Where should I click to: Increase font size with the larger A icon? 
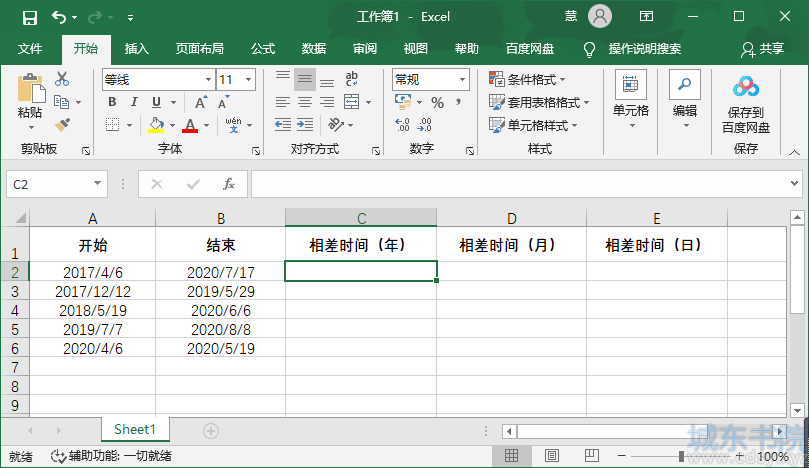[x=201, y=102]
